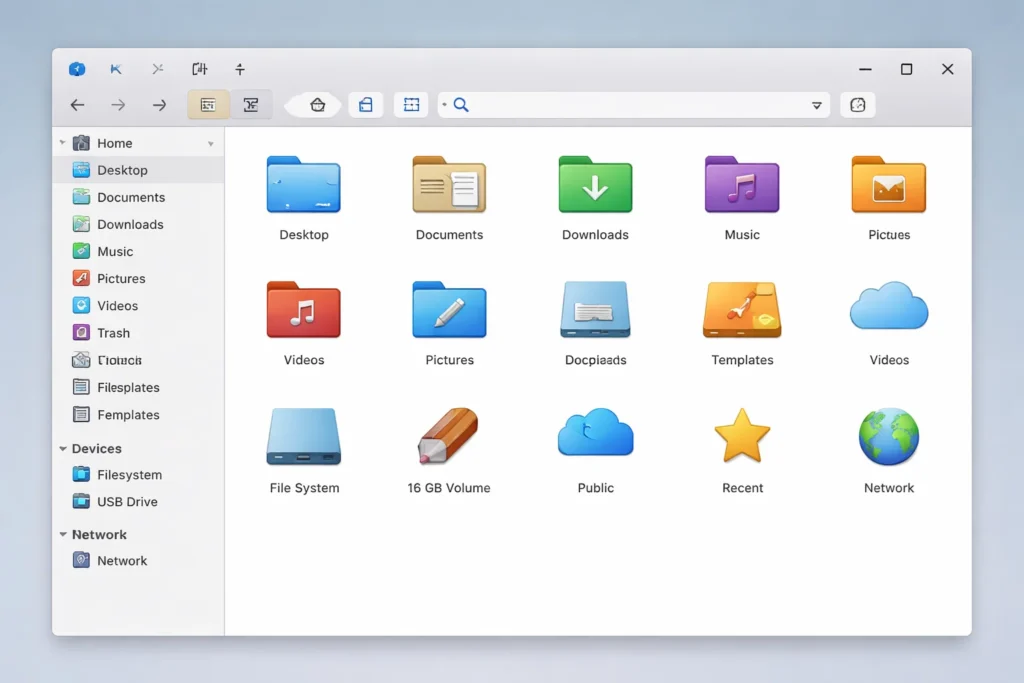Open the Public cloud folder icon
This screenshot has height=683, width=1024.
595,435
